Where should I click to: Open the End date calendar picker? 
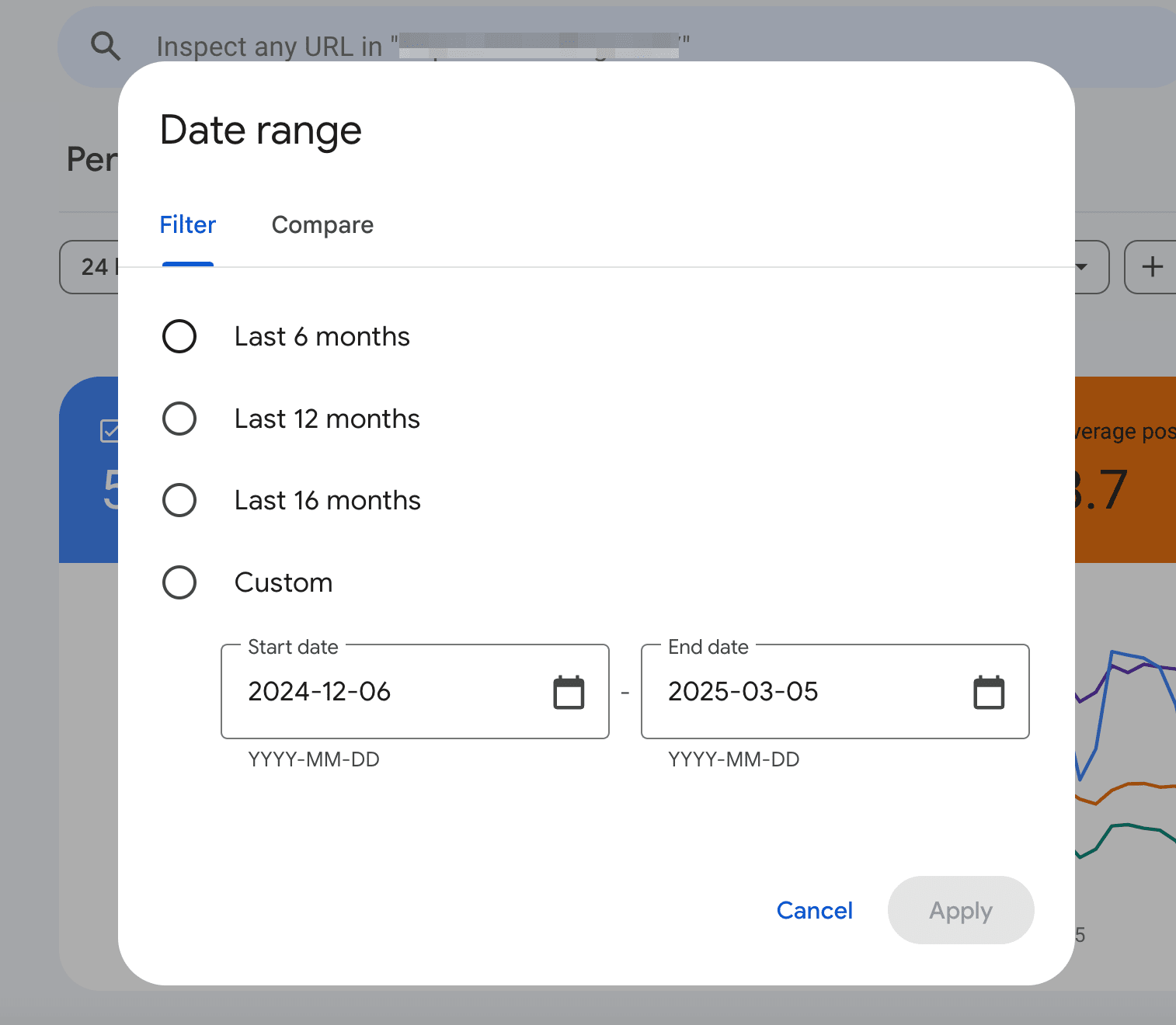click(988, 691)
